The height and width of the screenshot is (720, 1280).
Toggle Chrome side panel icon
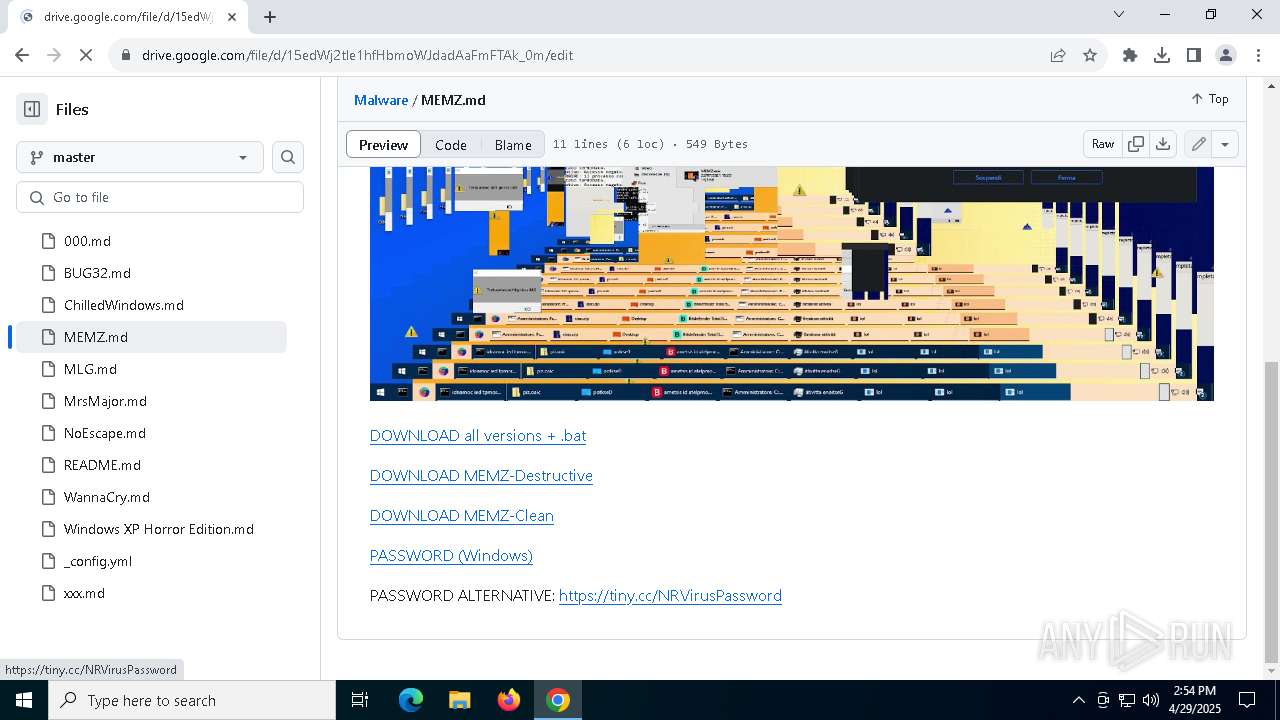pos(1194,55)
